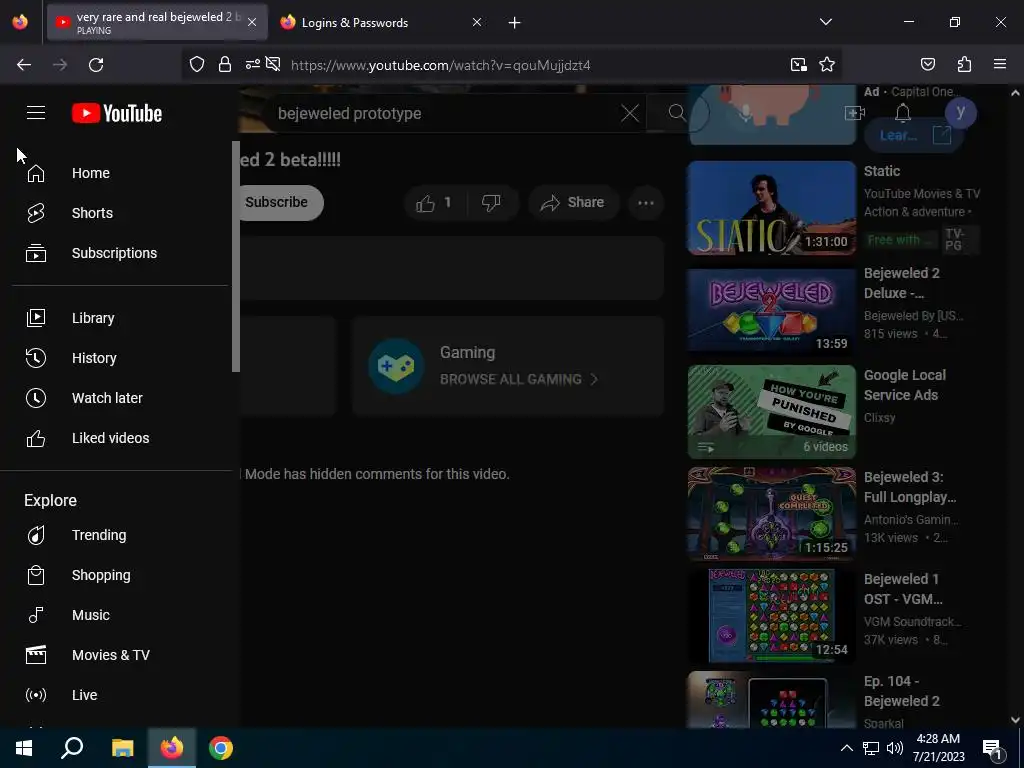
Task: Click the Share button
Action: 573,203
